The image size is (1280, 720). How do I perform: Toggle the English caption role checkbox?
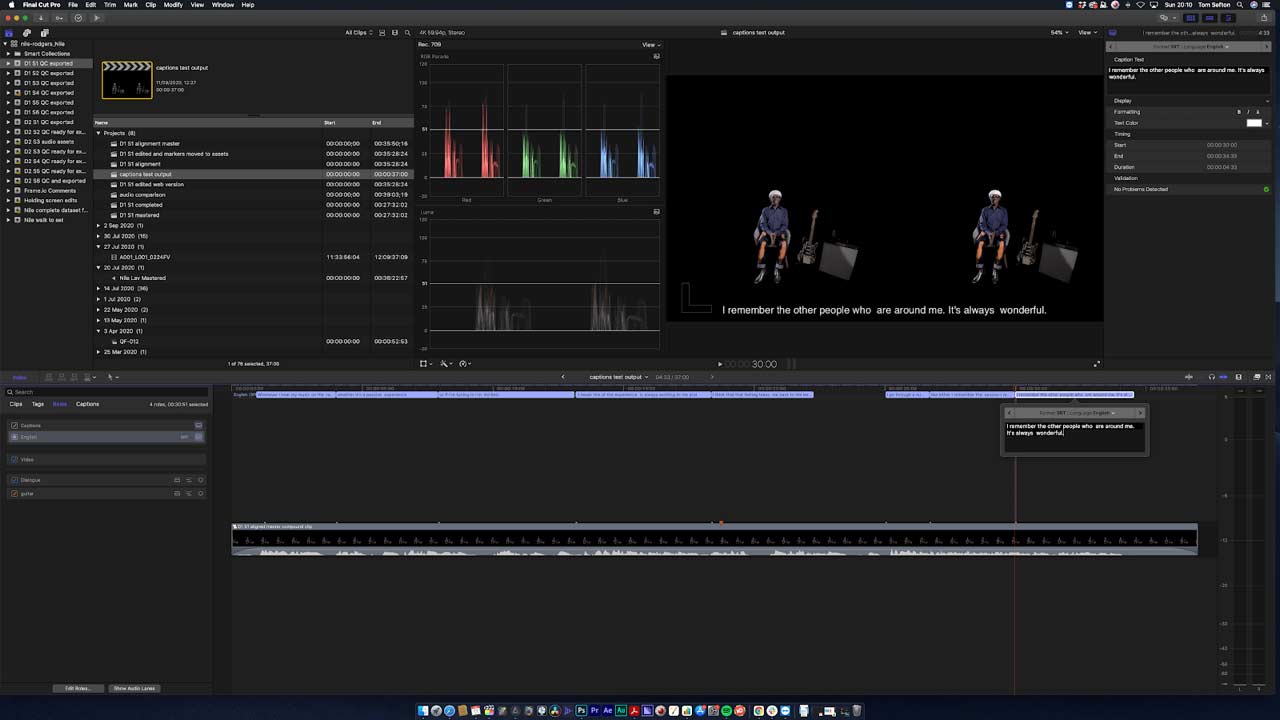coord(15,437)
